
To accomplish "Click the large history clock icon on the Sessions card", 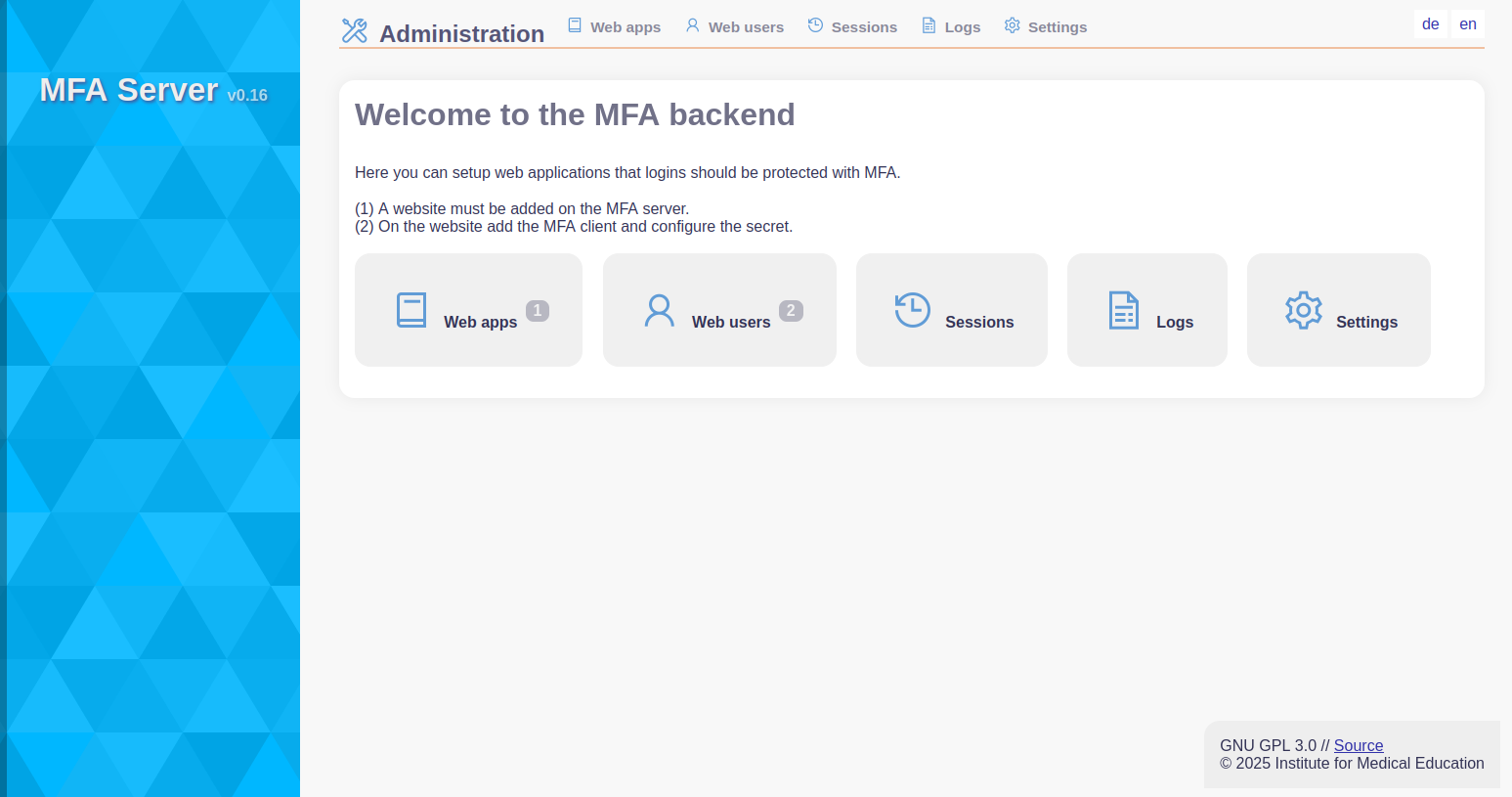I will [x=912, y=310].
